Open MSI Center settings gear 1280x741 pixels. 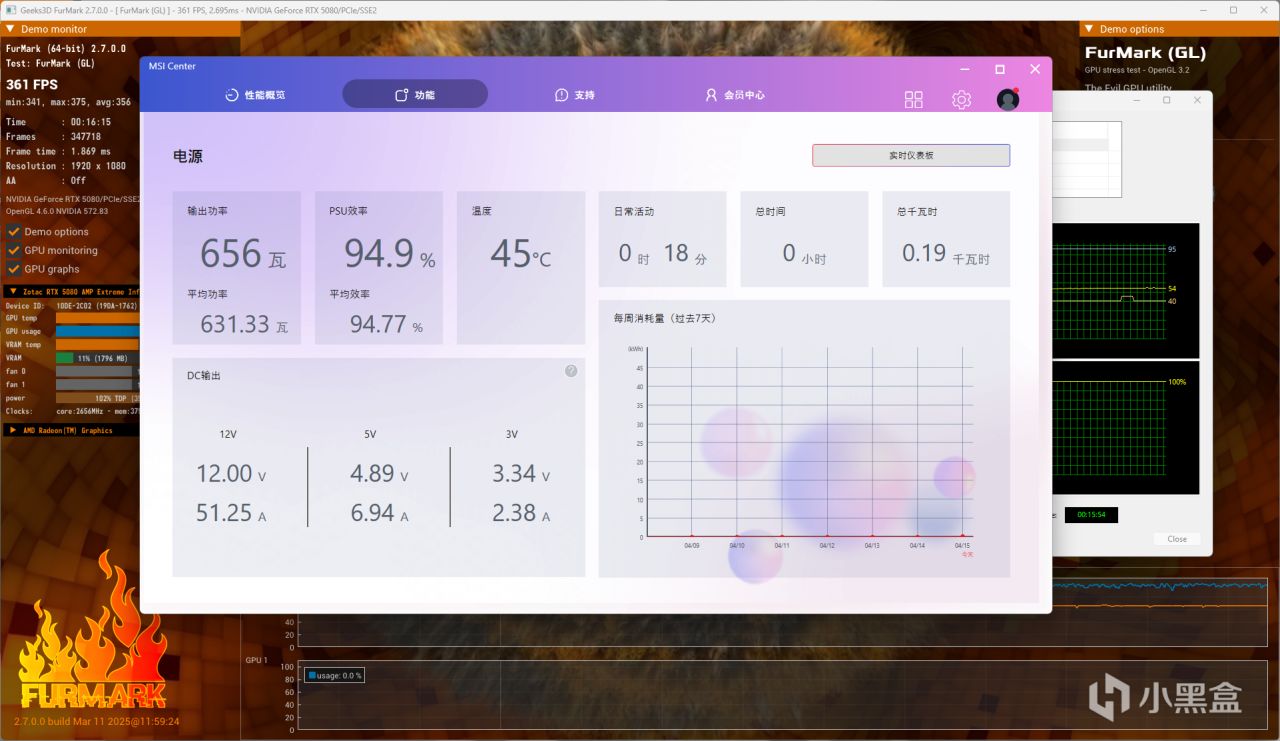(961, 99)
